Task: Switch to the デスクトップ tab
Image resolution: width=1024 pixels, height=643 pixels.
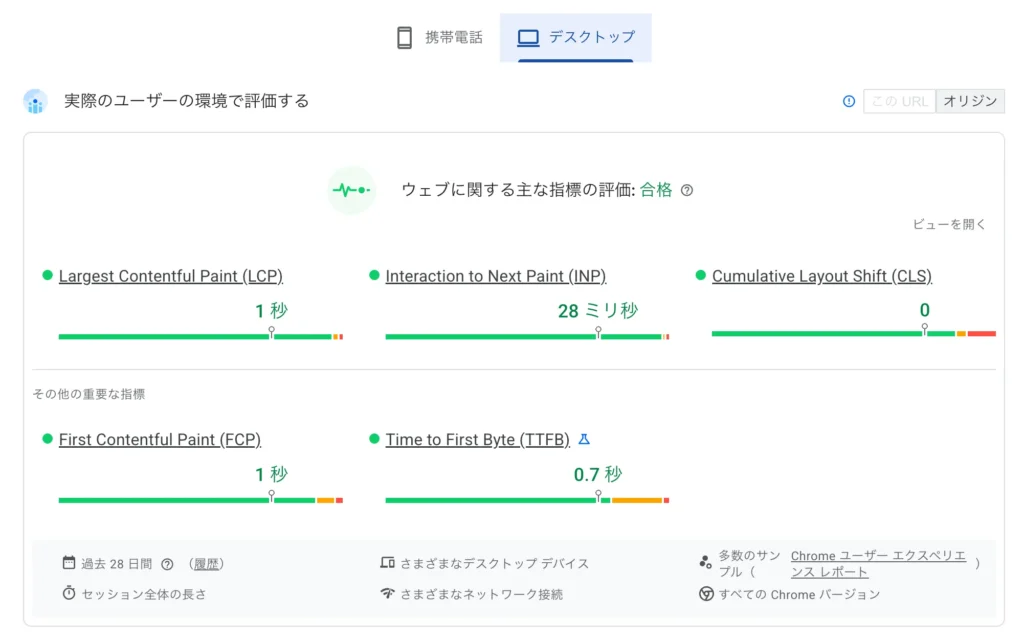Action: point(576,37)
